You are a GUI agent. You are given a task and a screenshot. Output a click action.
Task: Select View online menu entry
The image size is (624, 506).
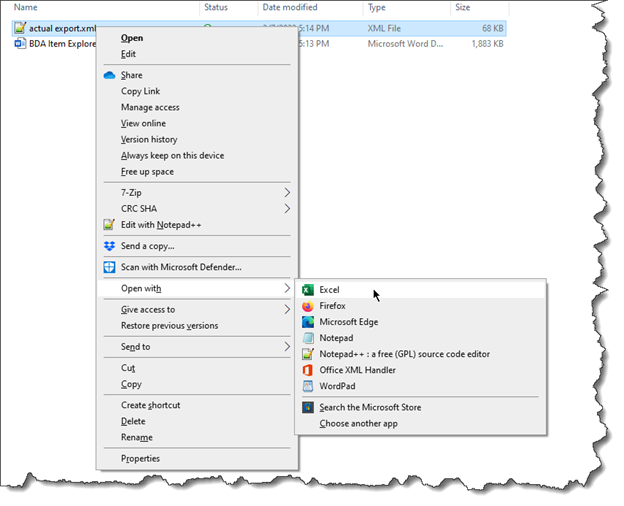pyautogui.click(x=197, y=123)
